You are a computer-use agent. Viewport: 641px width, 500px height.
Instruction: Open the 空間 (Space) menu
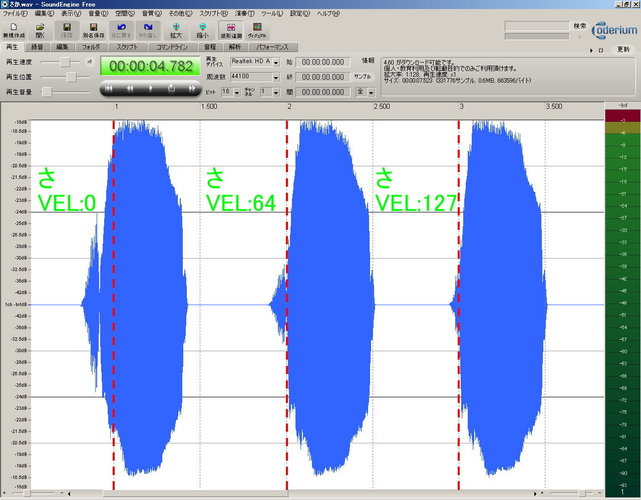click(125, 13)
